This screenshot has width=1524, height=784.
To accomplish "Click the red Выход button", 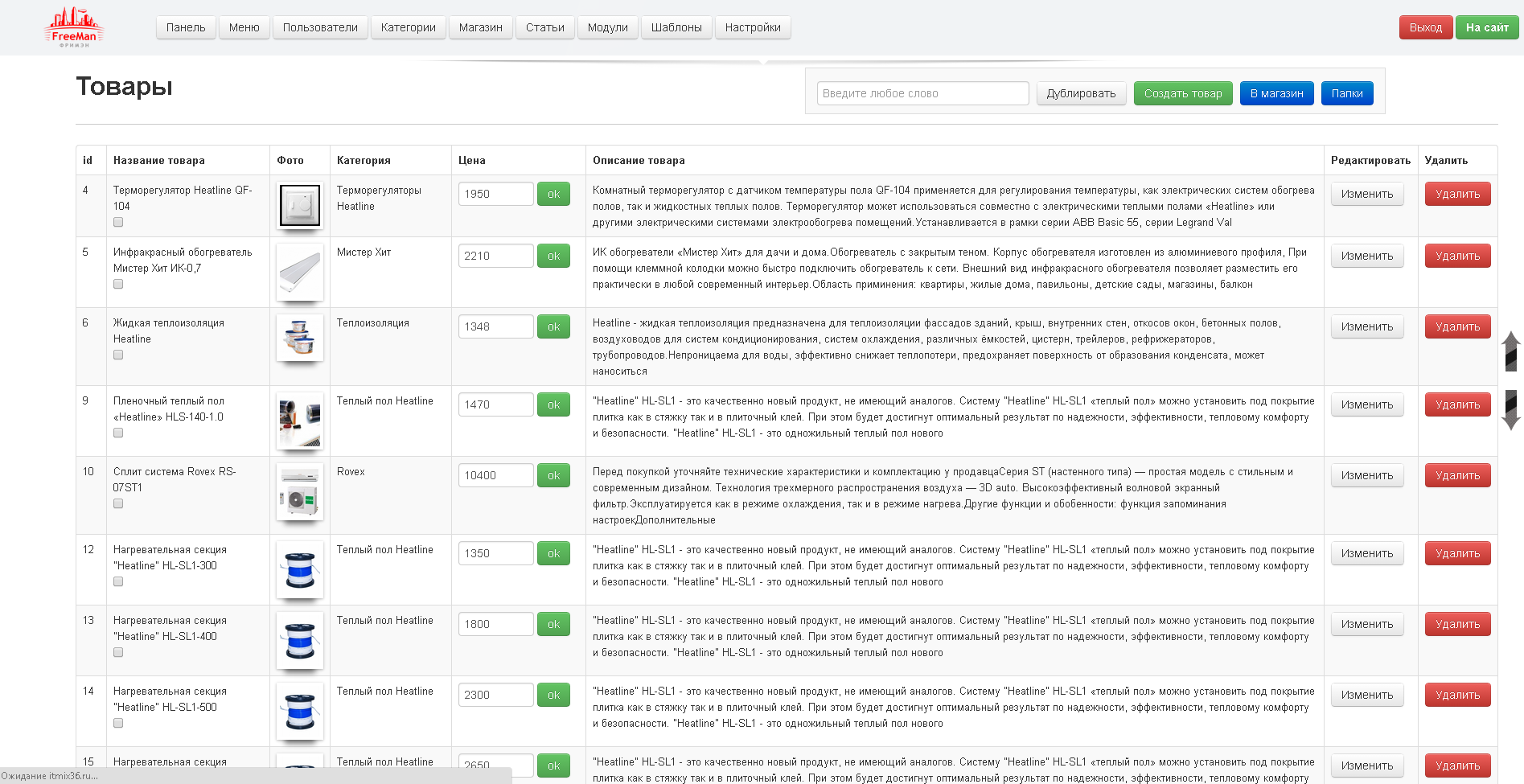I will [1426, 27].
